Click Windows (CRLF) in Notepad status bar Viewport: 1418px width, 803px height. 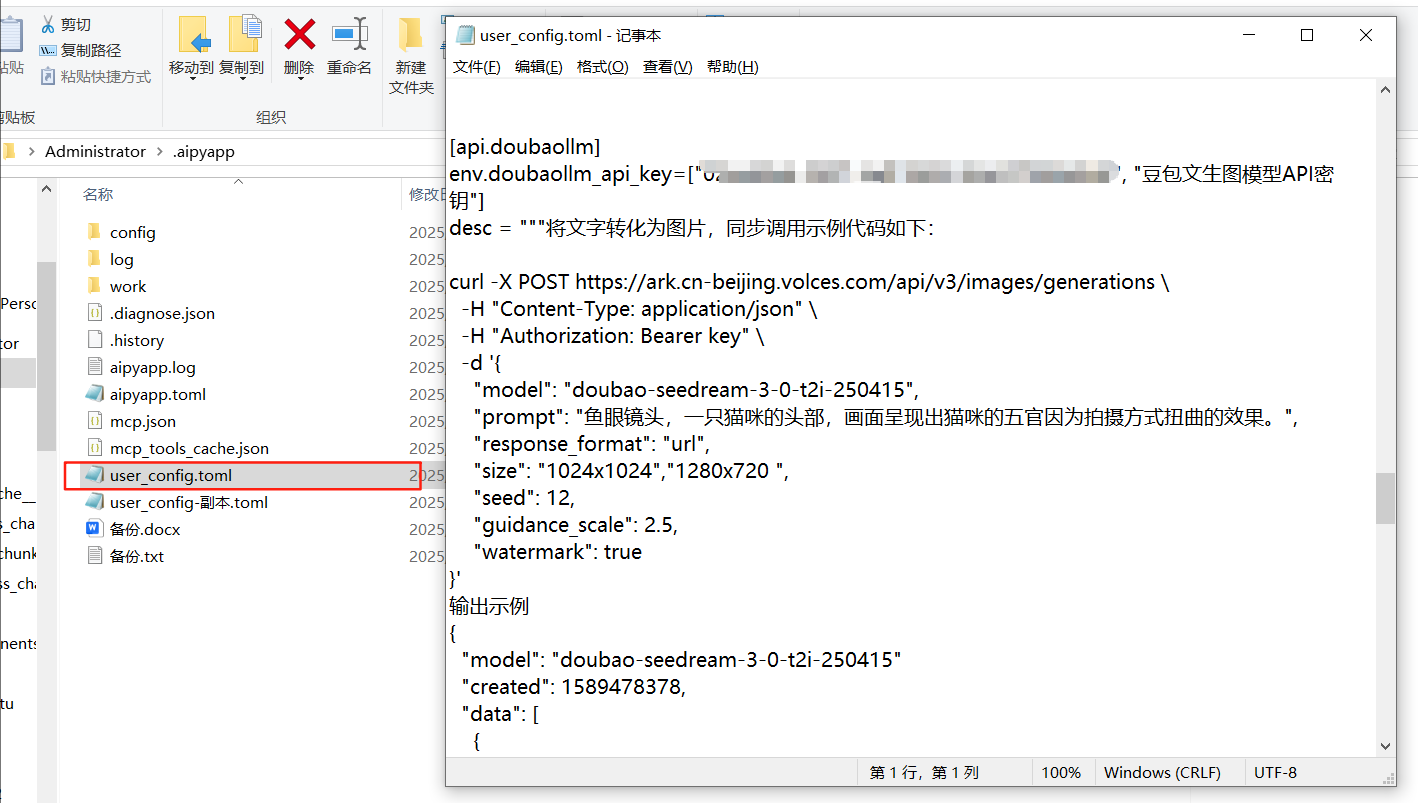pos(1162,772)
